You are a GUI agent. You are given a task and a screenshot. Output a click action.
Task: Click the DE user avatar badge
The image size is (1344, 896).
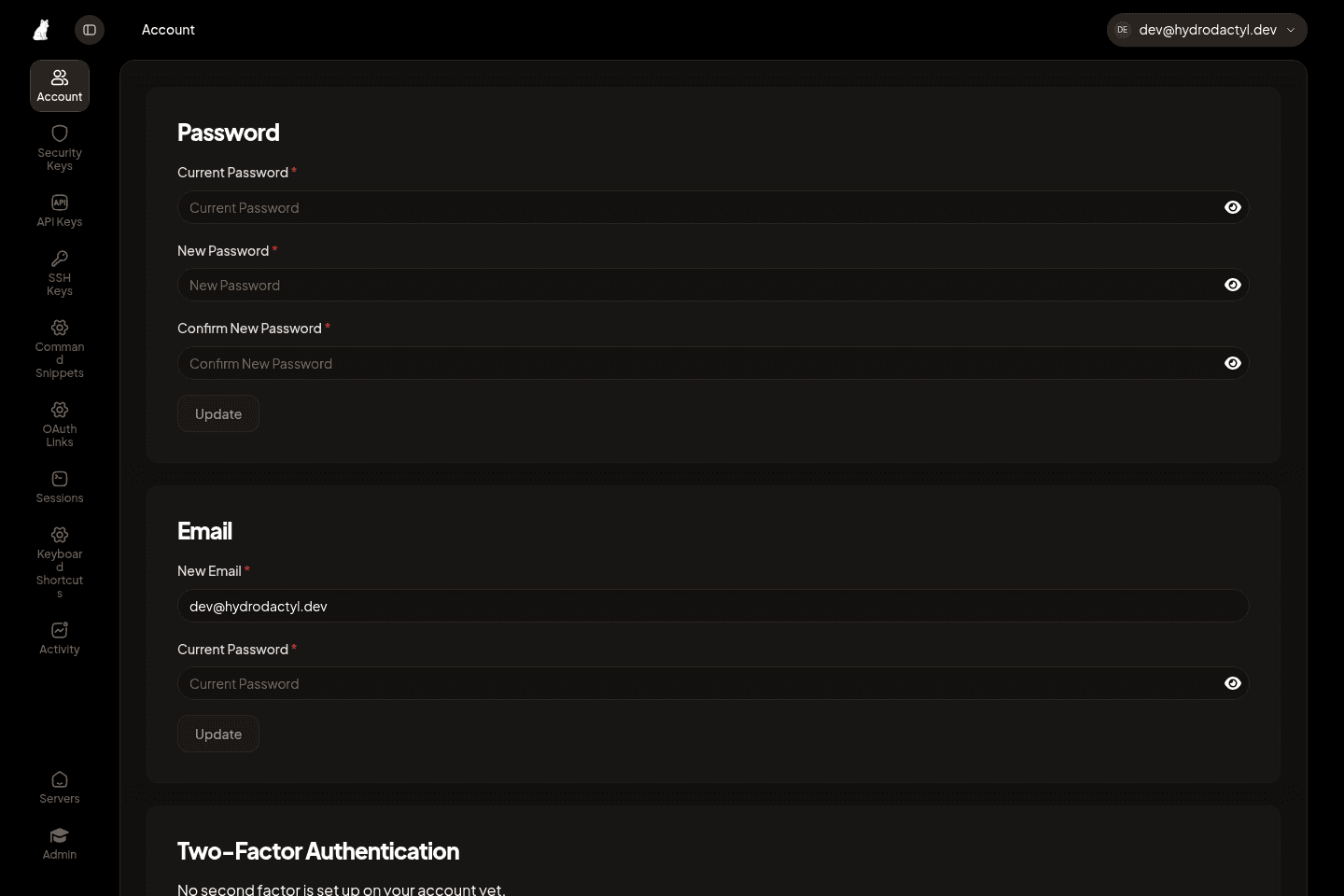[x=1123, y=30]
